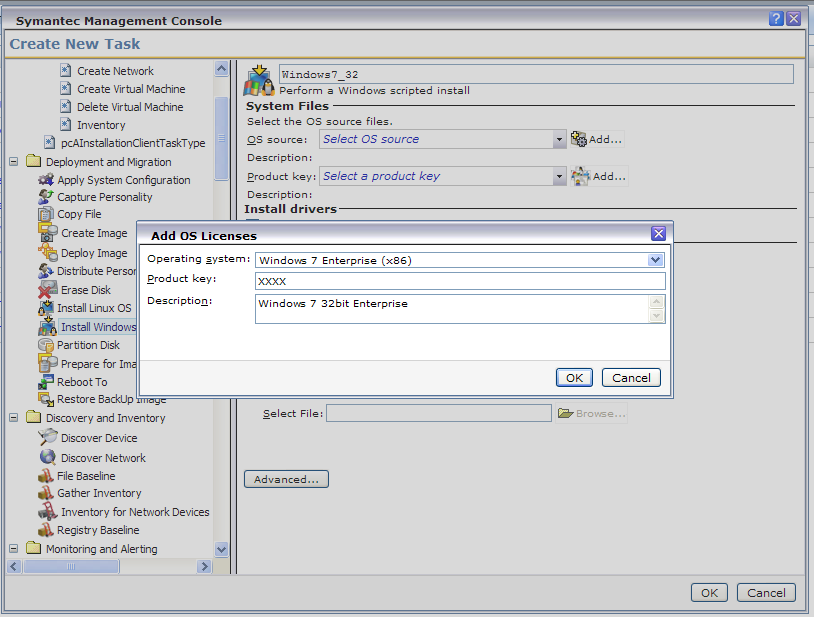Click the Registry Baseline icon
Screen dimensions: 814x617
46,530
